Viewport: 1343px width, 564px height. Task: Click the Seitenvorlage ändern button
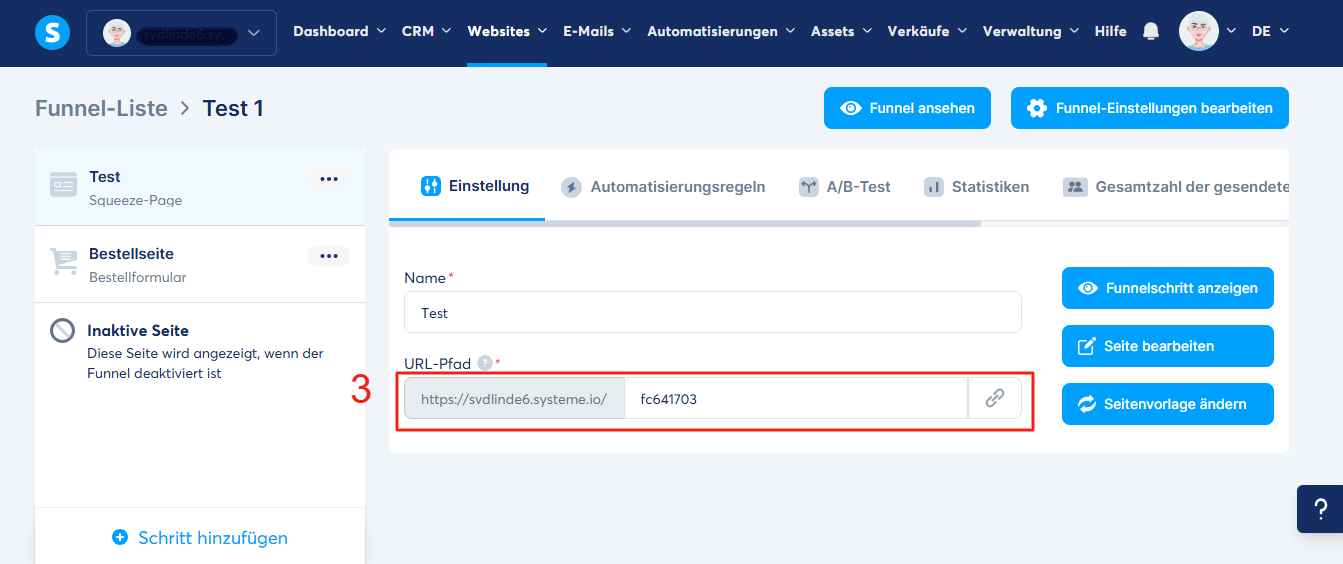(x=1168, y=404)
